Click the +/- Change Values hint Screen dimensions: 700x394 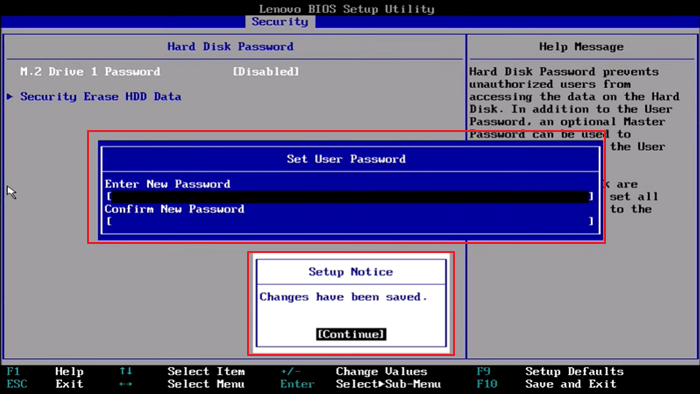354,371
